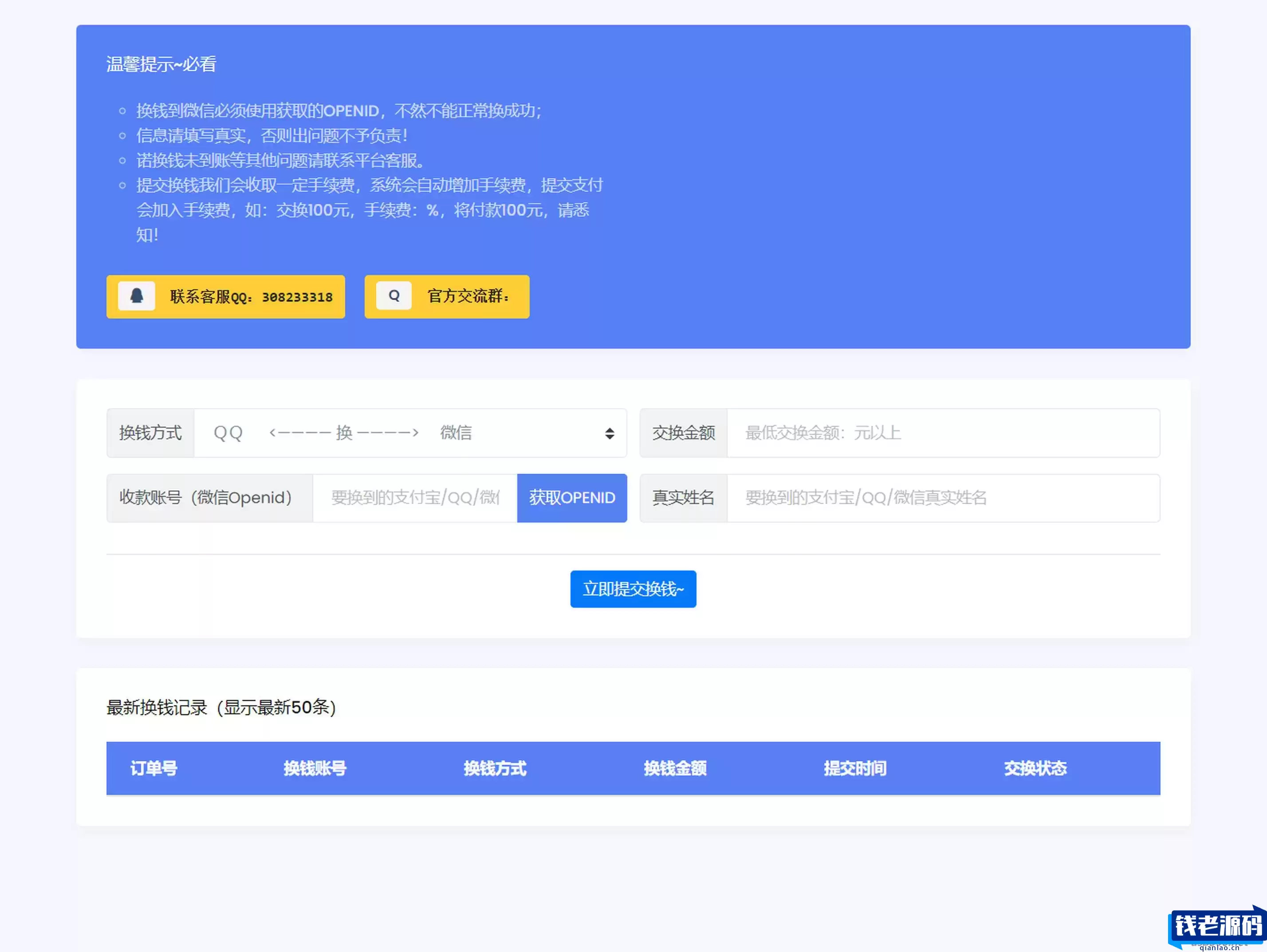1267x952 pixels.
Task: Click the 获取OPENID button
Action: point(572,498)
